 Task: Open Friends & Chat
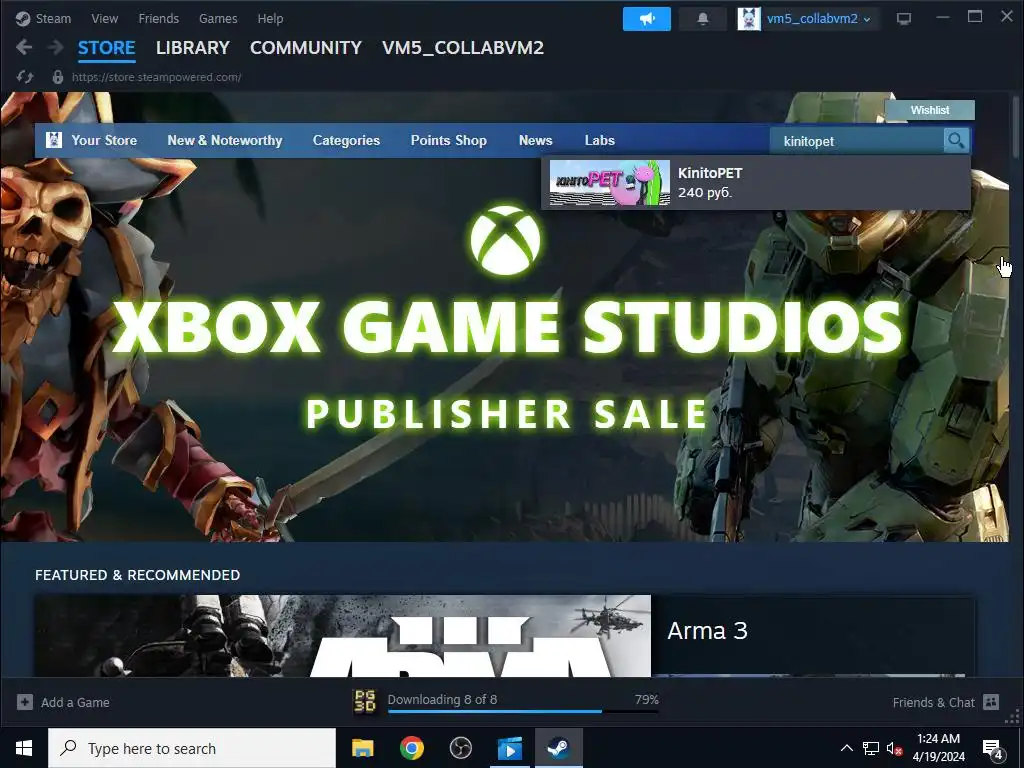pyautogui.click(x=933, y=703)
